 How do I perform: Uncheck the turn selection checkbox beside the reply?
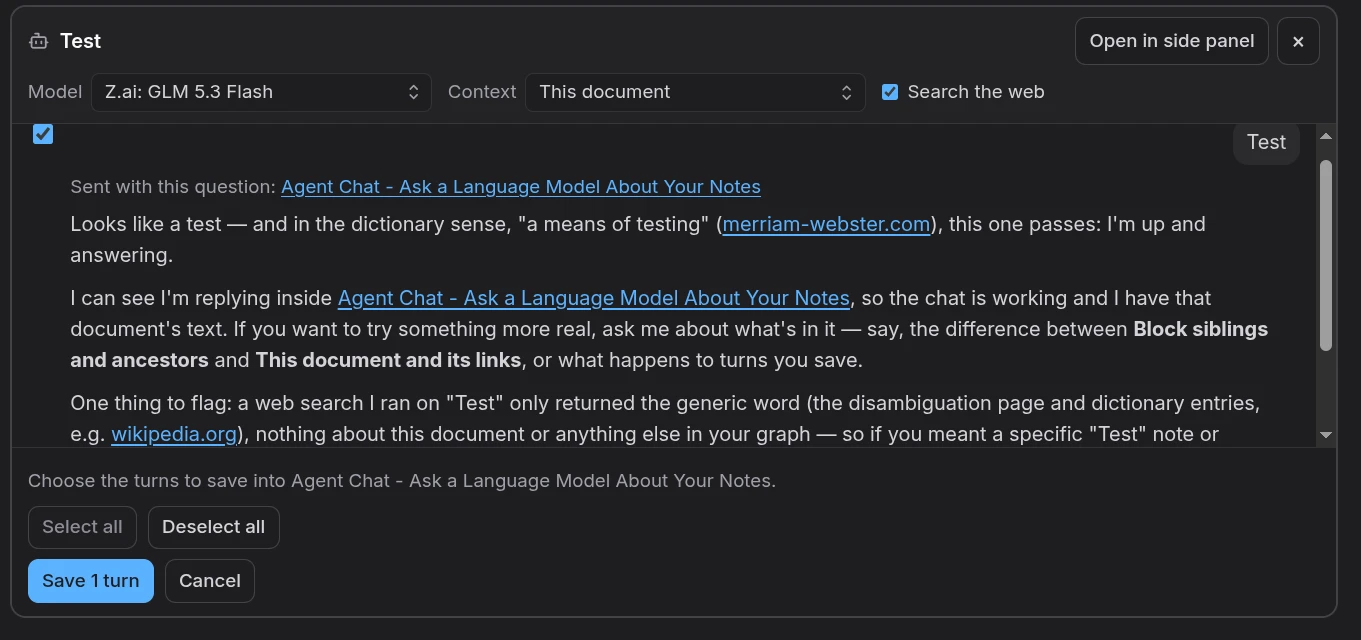tap(43, 134)
